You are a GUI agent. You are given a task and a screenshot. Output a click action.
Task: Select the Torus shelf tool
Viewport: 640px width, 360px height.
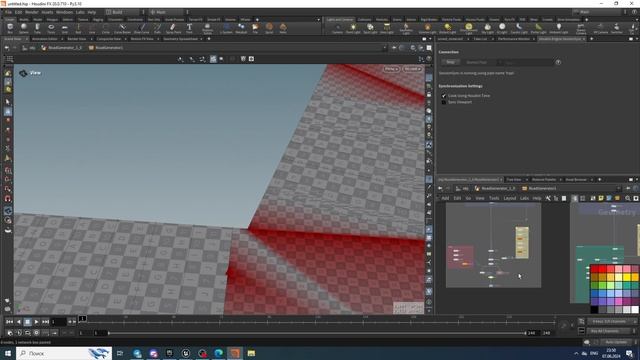51,28
